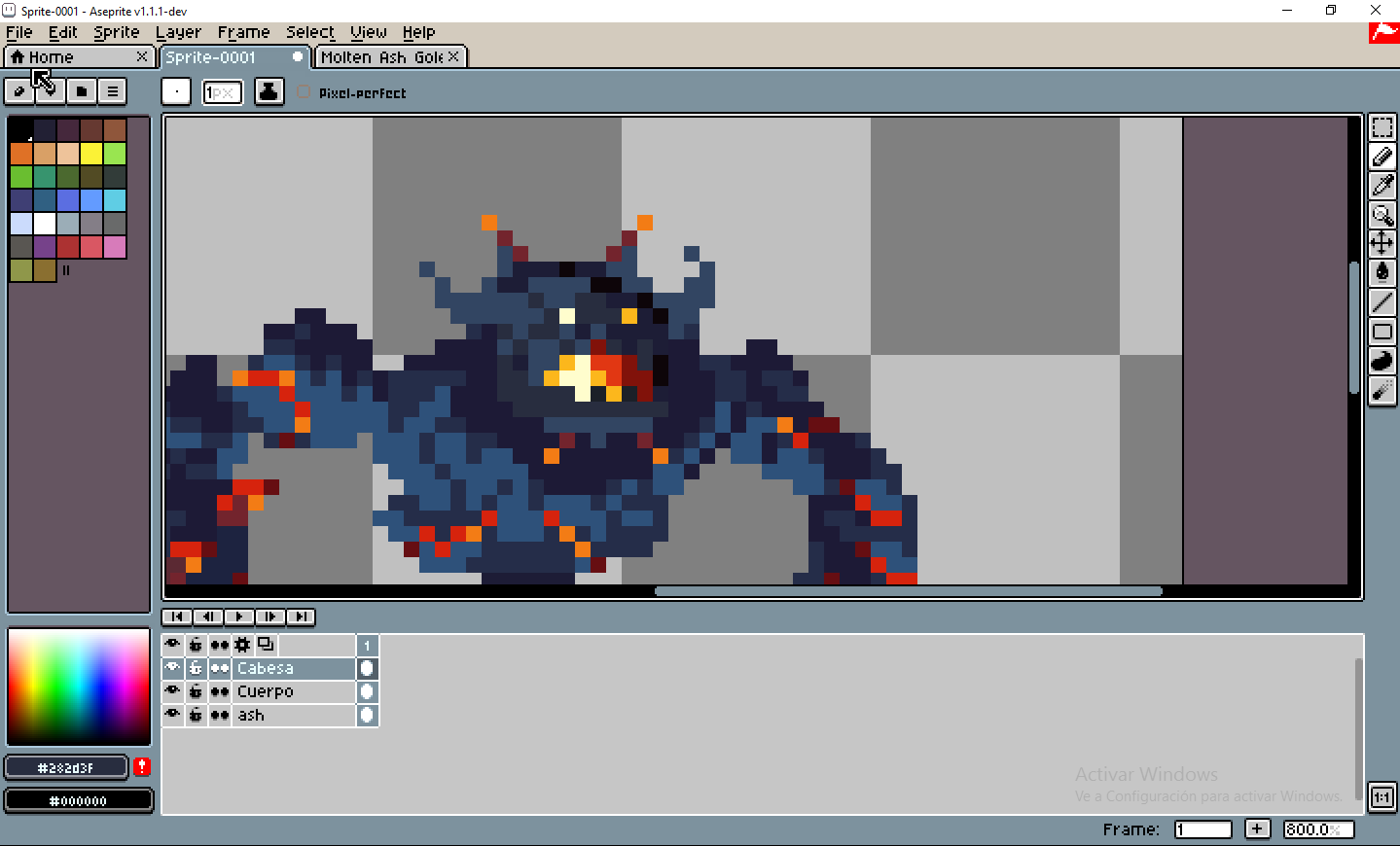Hide the Cuerpo layer
Screen dimensions: 1400x846
tap(173, 691)
